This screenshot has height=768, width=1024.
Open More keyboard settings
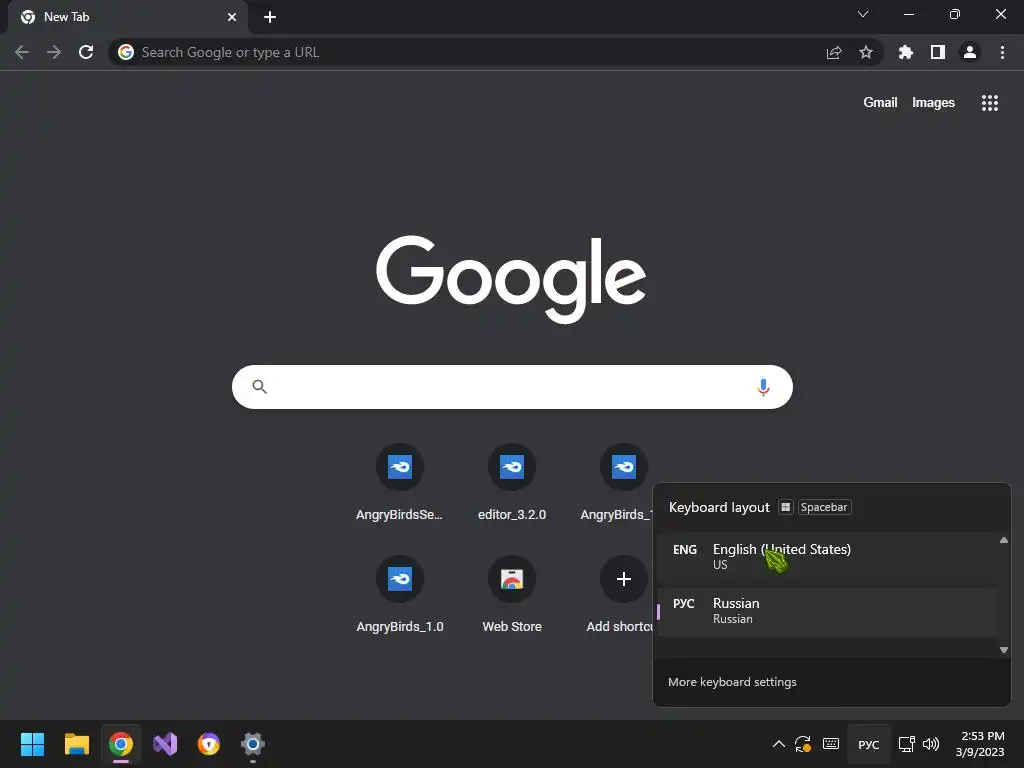[732, 682]
